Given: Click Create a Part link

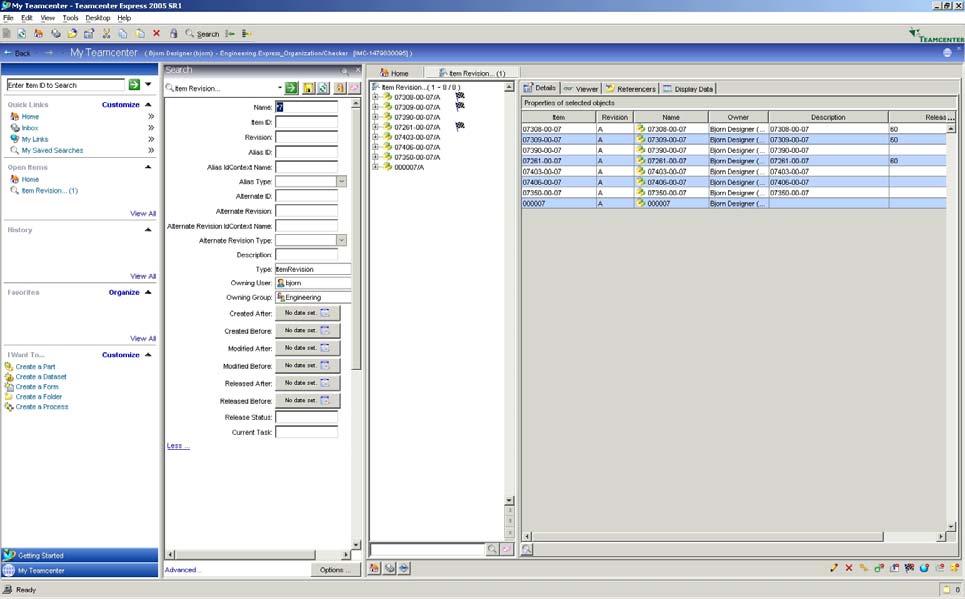Looking at the screenshot, I should [x=35, y=367].
